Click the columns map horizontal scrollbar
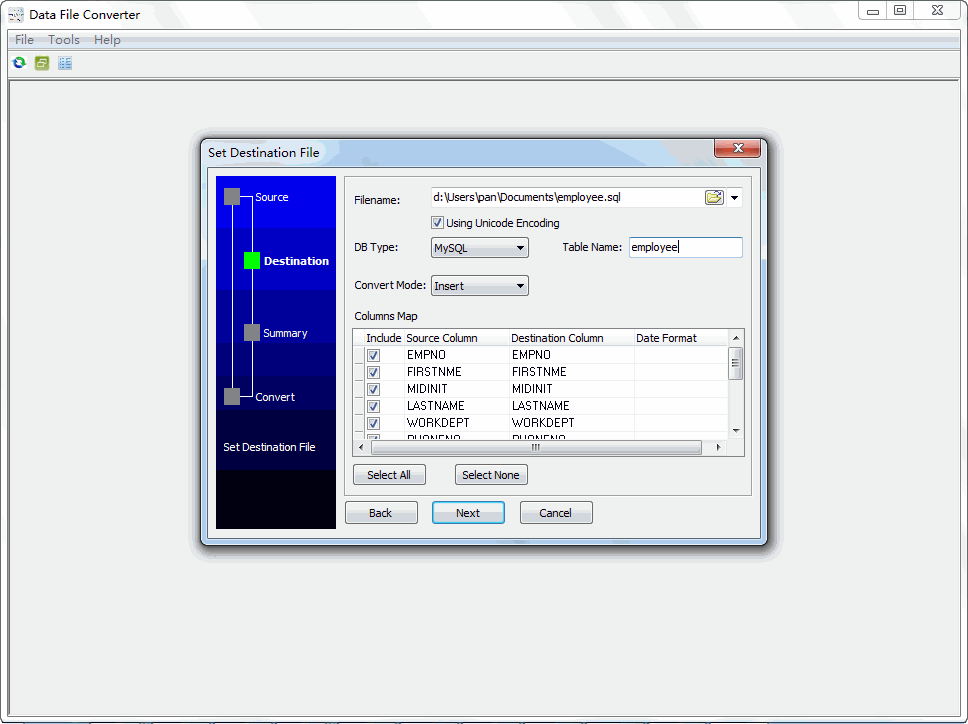The height and width of the screenshot is (724, 968). tap(536, 448)
